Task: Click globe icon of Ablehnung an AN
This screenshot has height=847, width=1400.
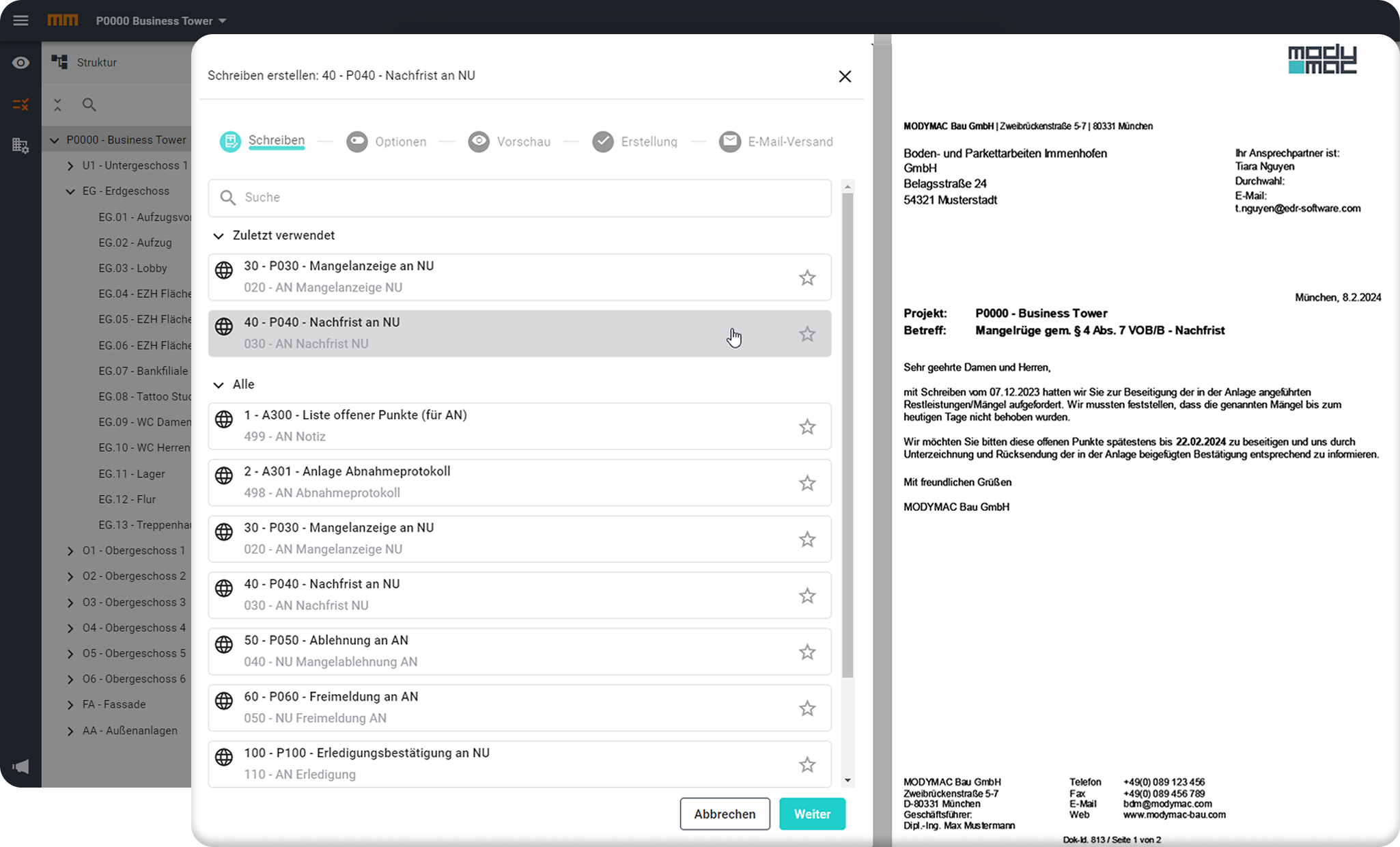Action: pos(224,645)
